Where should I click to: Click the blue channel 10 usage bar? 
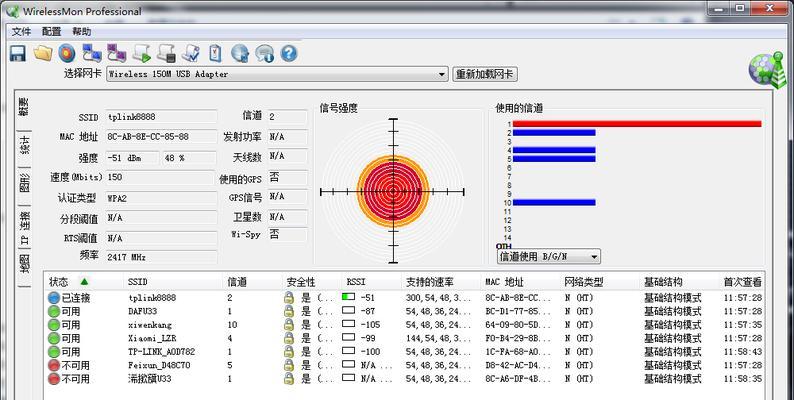[554, 203]
